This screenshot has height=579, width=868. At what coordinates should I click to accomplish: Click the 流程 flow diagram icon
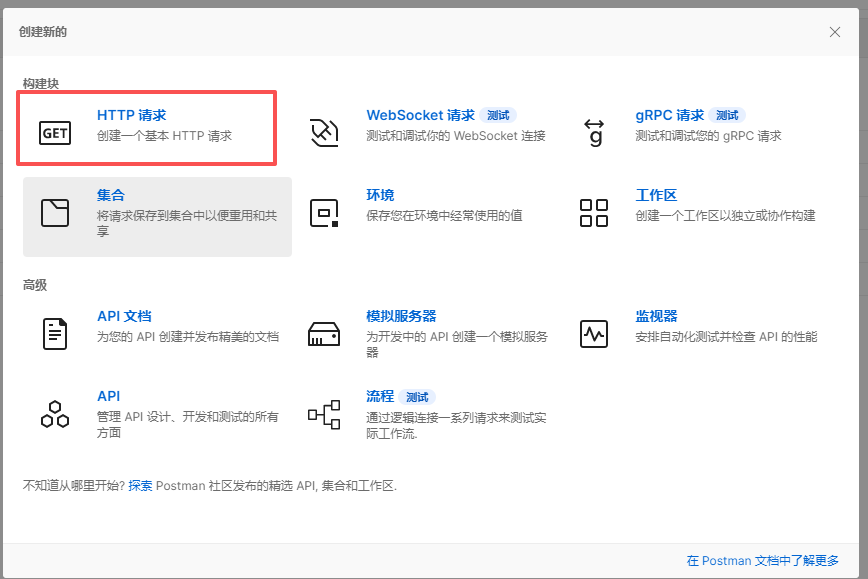pyautogui.click(x=324, y=414)
